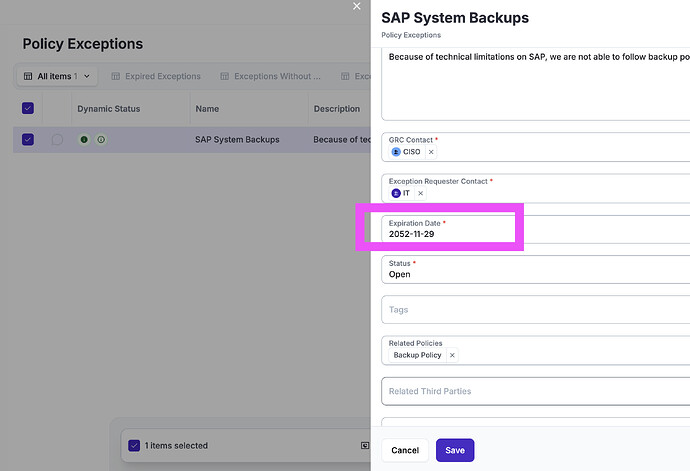The width and height of the screenshot is (690, 471).
Task: Open the Status dropdown showing Open
Action: 535,269
